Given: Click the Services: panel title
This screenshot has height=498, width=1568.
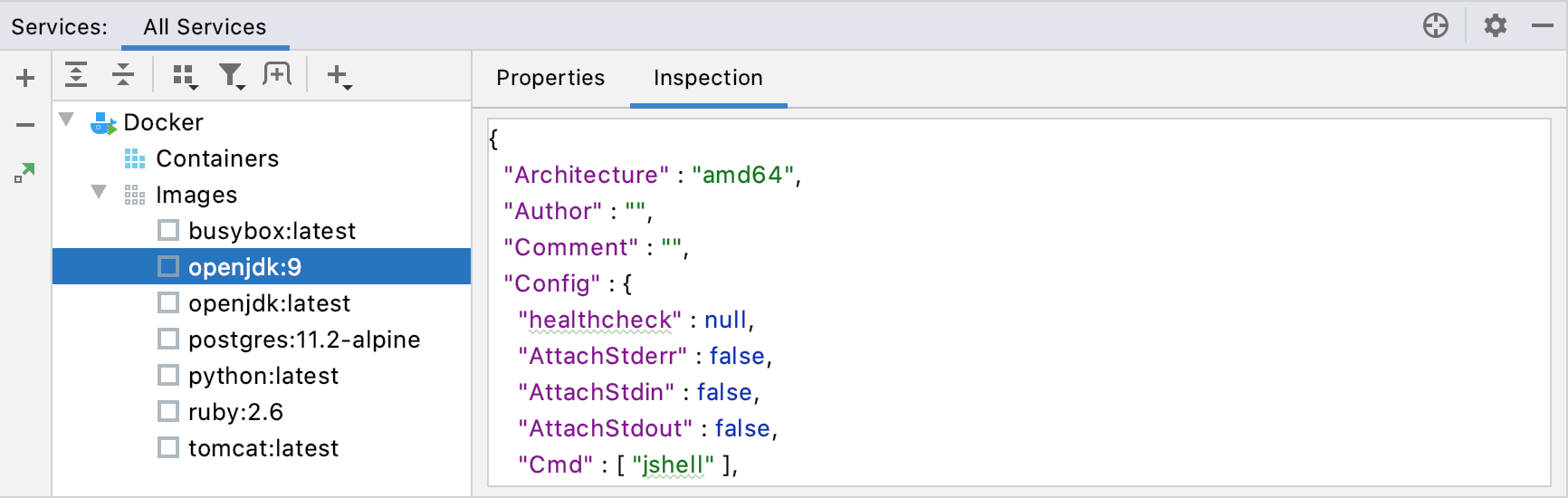Looking at the screenshot, I should tap(60, 27).
